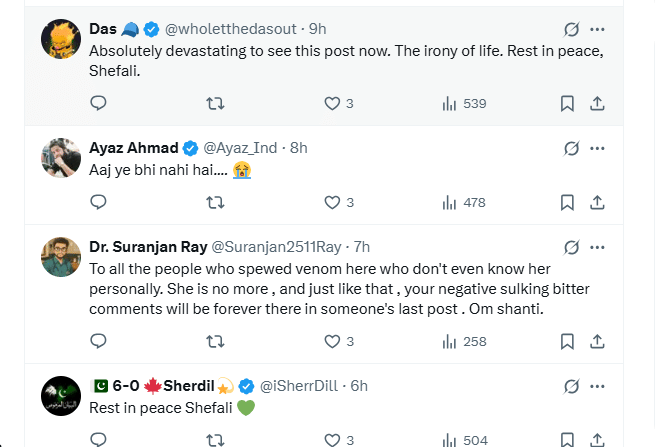Viewport: 655px width, 447px height.
Task: Open more options on Das's tweet
Action: (598, 29)
